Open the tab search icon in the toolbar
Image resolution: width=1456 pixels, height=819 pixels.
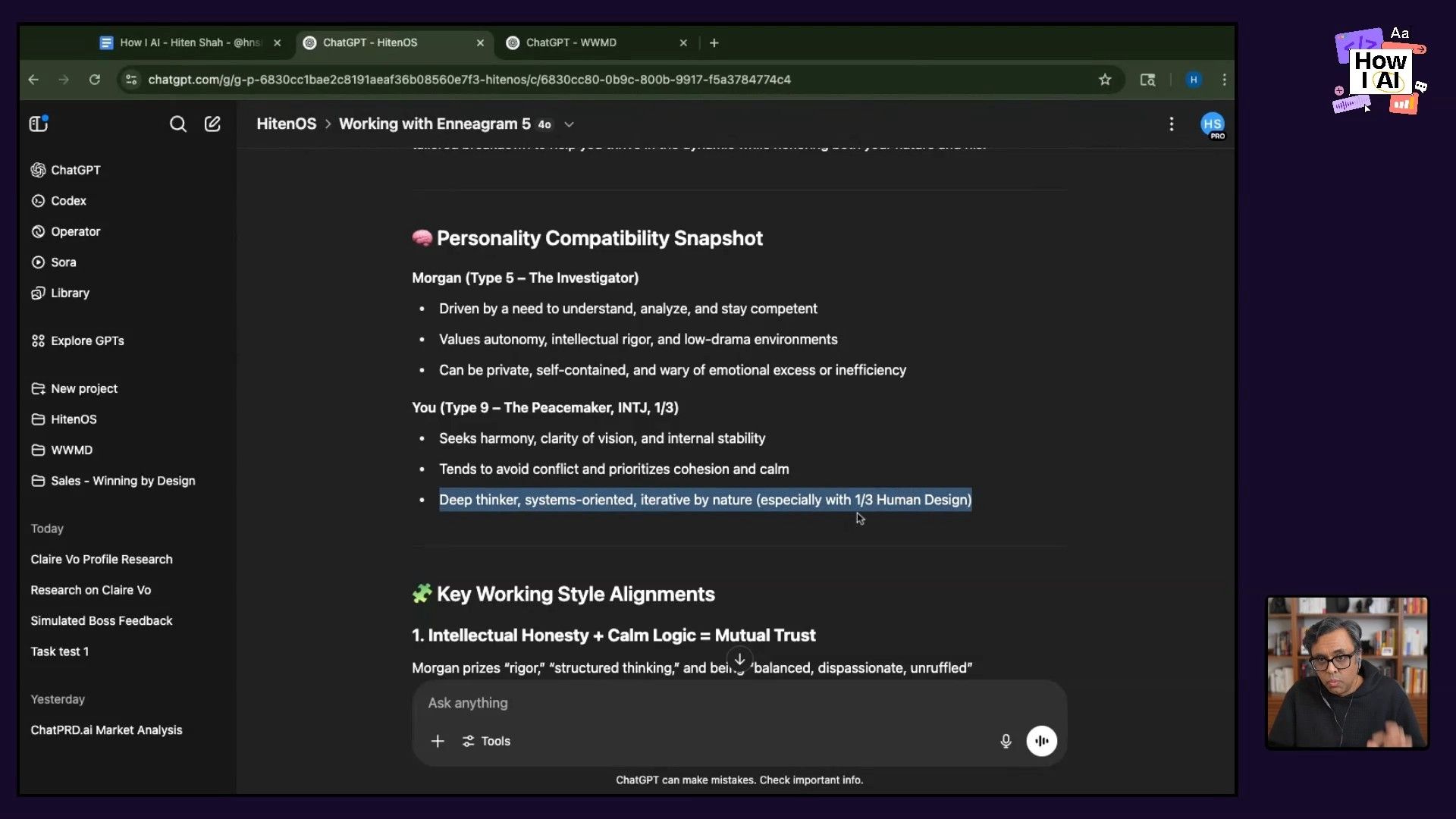(1148, 80)
